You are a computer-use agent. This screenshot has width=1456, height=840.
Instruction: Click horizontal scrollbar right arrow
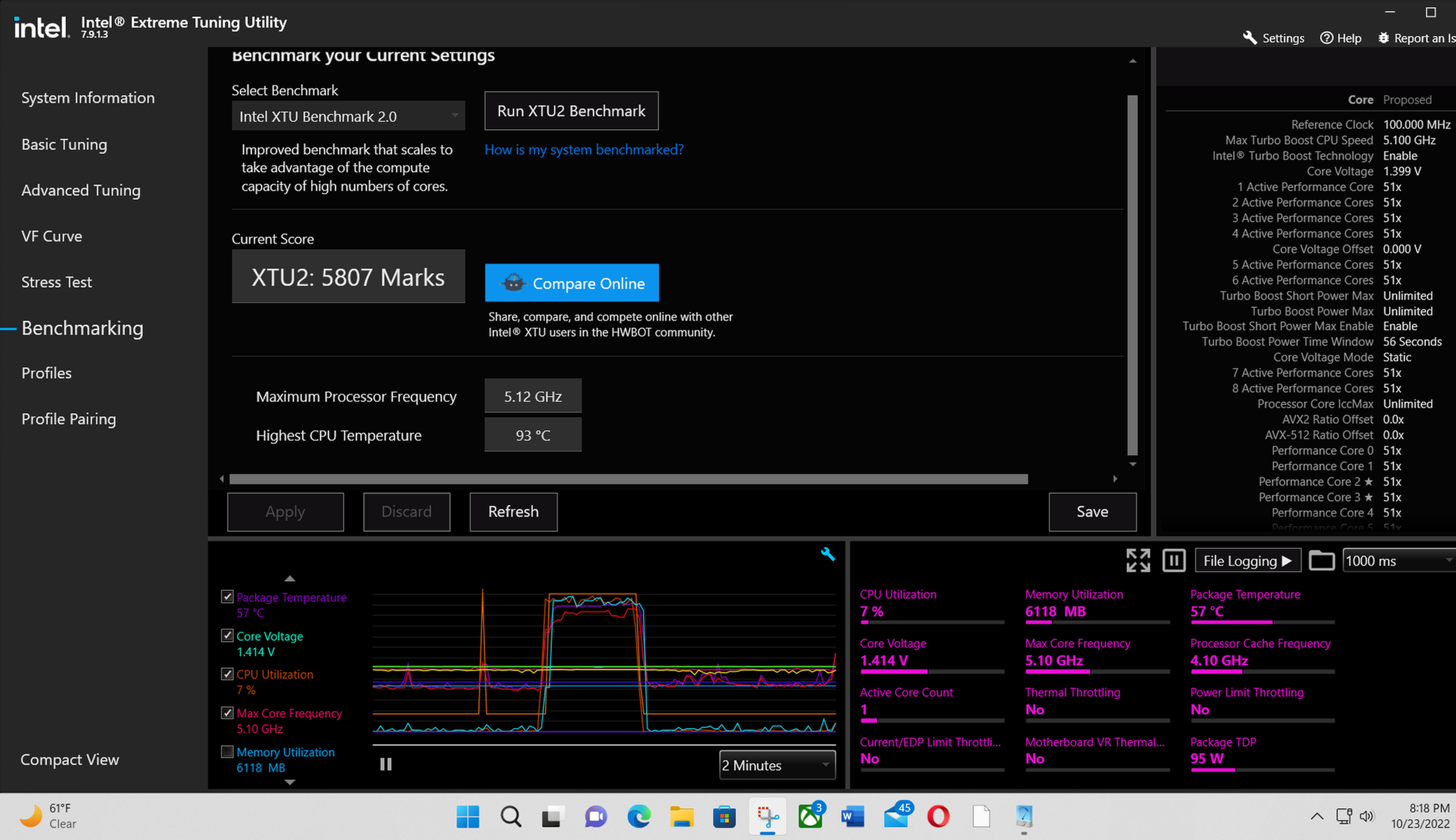[1116, 479]
